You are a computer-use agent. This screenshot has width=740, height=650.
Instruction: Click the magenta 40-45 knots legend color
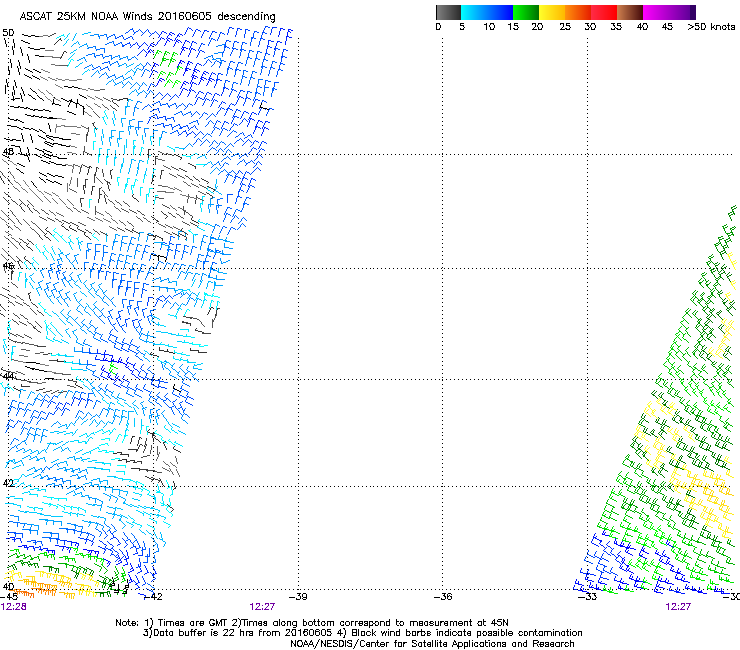(656, 12)
